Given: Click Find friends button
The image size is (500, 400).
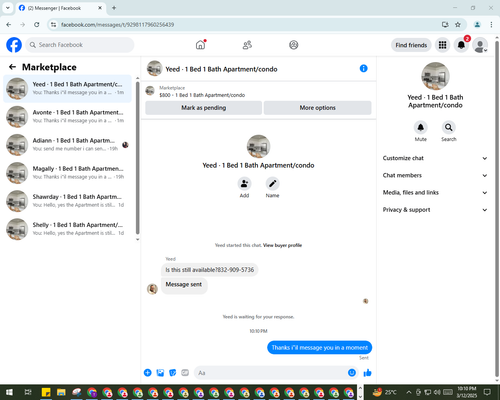Looking at the screenshot, I should [411, 45].
